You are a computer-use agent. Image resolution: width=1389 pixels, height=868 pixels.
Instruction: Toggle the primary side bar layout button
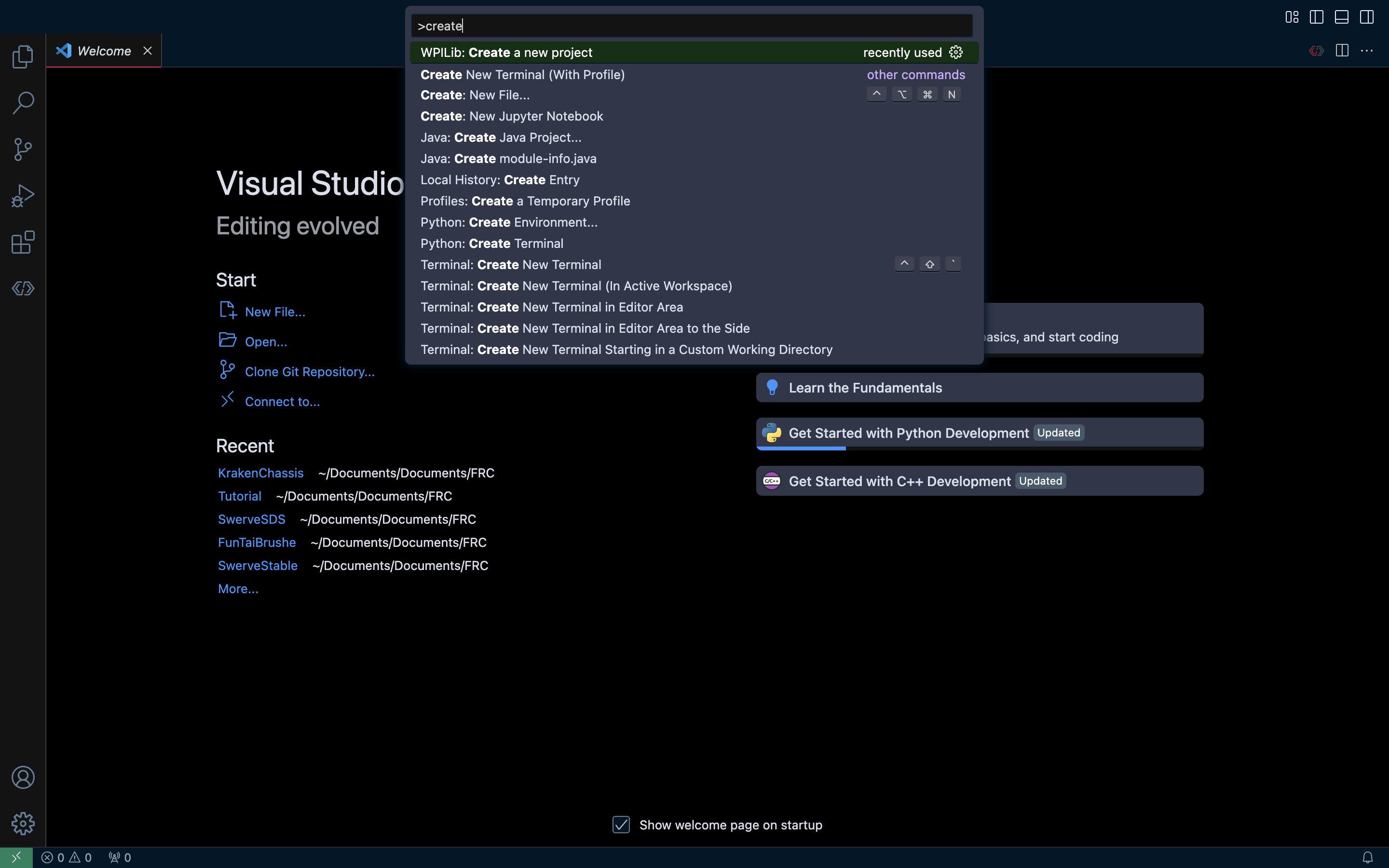click(x=1317, y=17)
